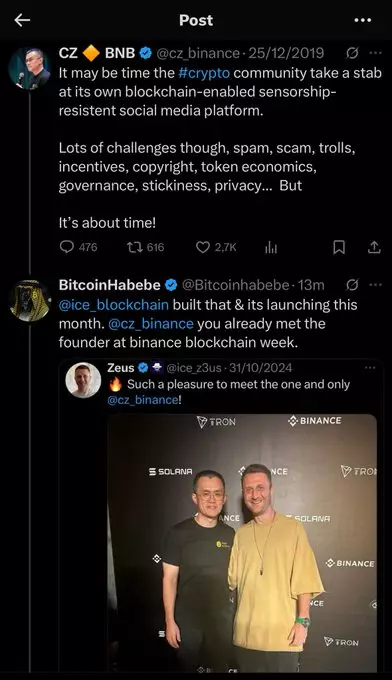View CZ's profile picture
Screen dimensions: 392x680
[x=29, y=69]
